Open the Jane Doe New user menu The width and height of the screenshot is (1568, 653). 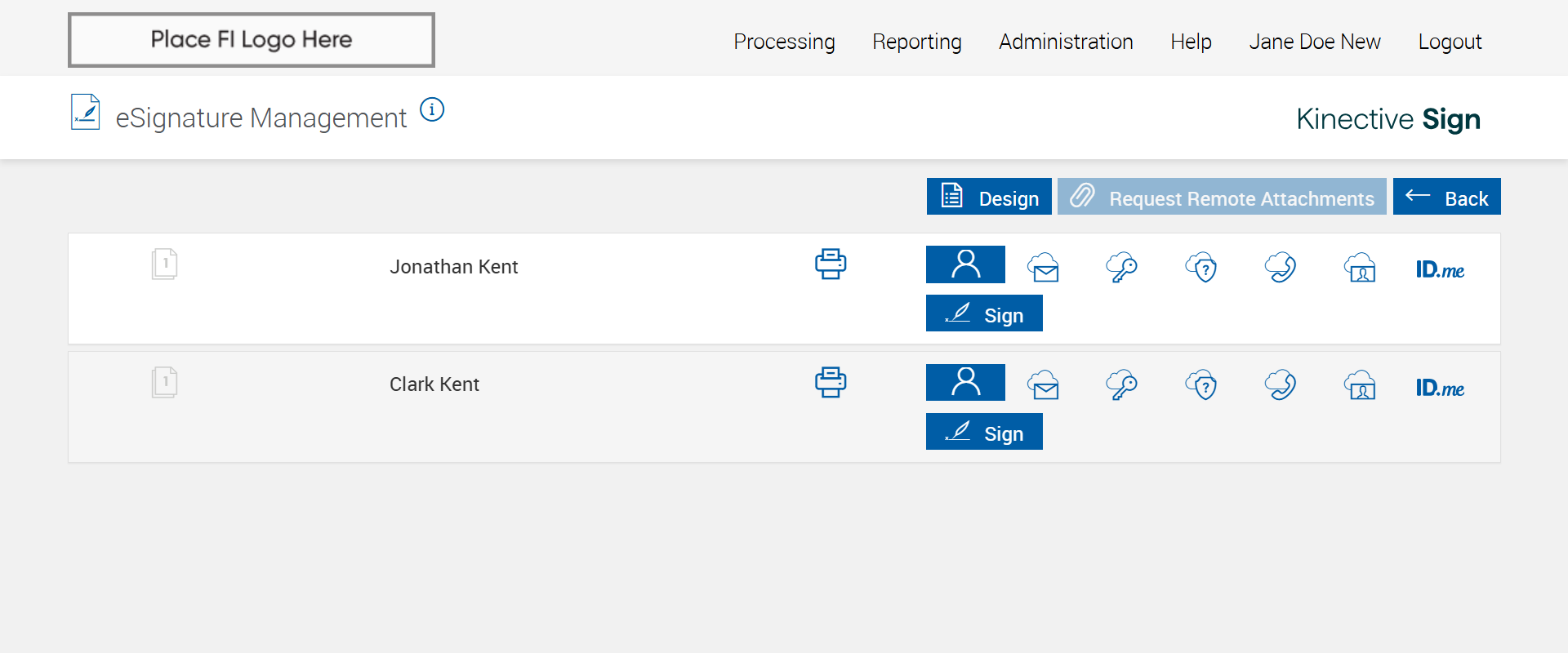pyautogui.click(x=1314, y=42)
